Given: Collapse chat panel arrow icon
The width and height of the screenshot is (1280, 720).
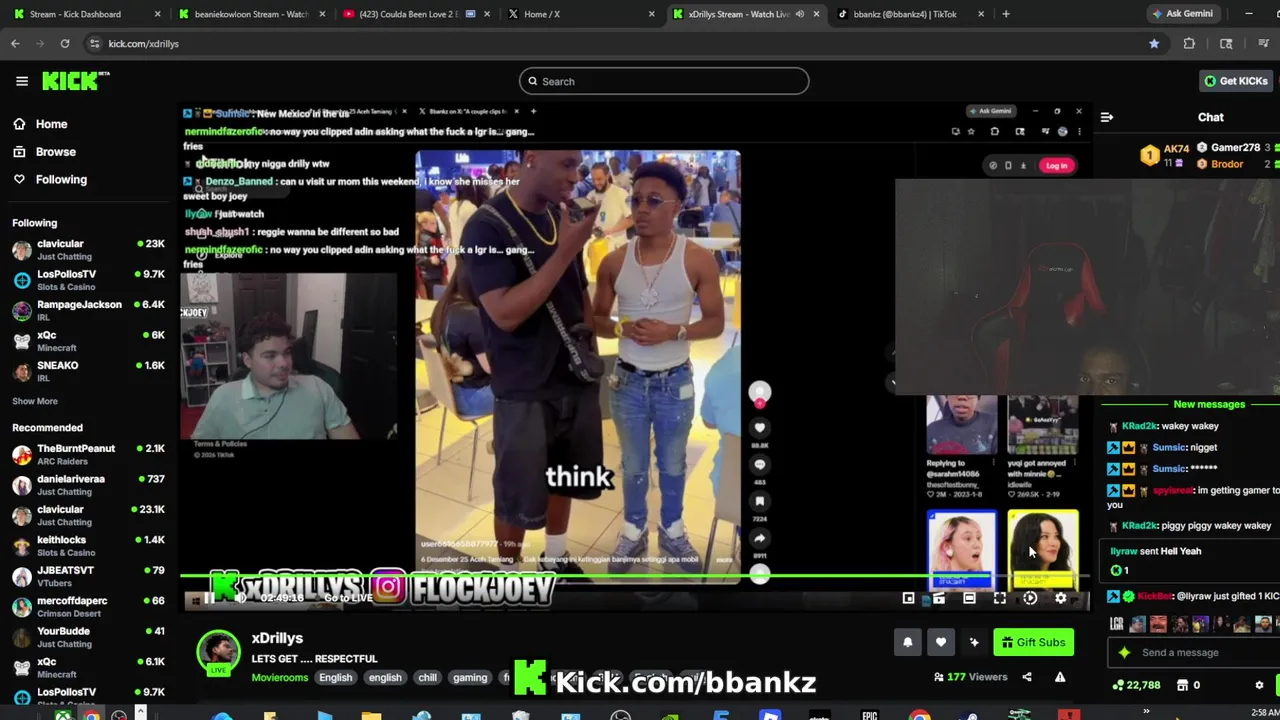Looking at the screenshot, I should (x=1107, y=118).
